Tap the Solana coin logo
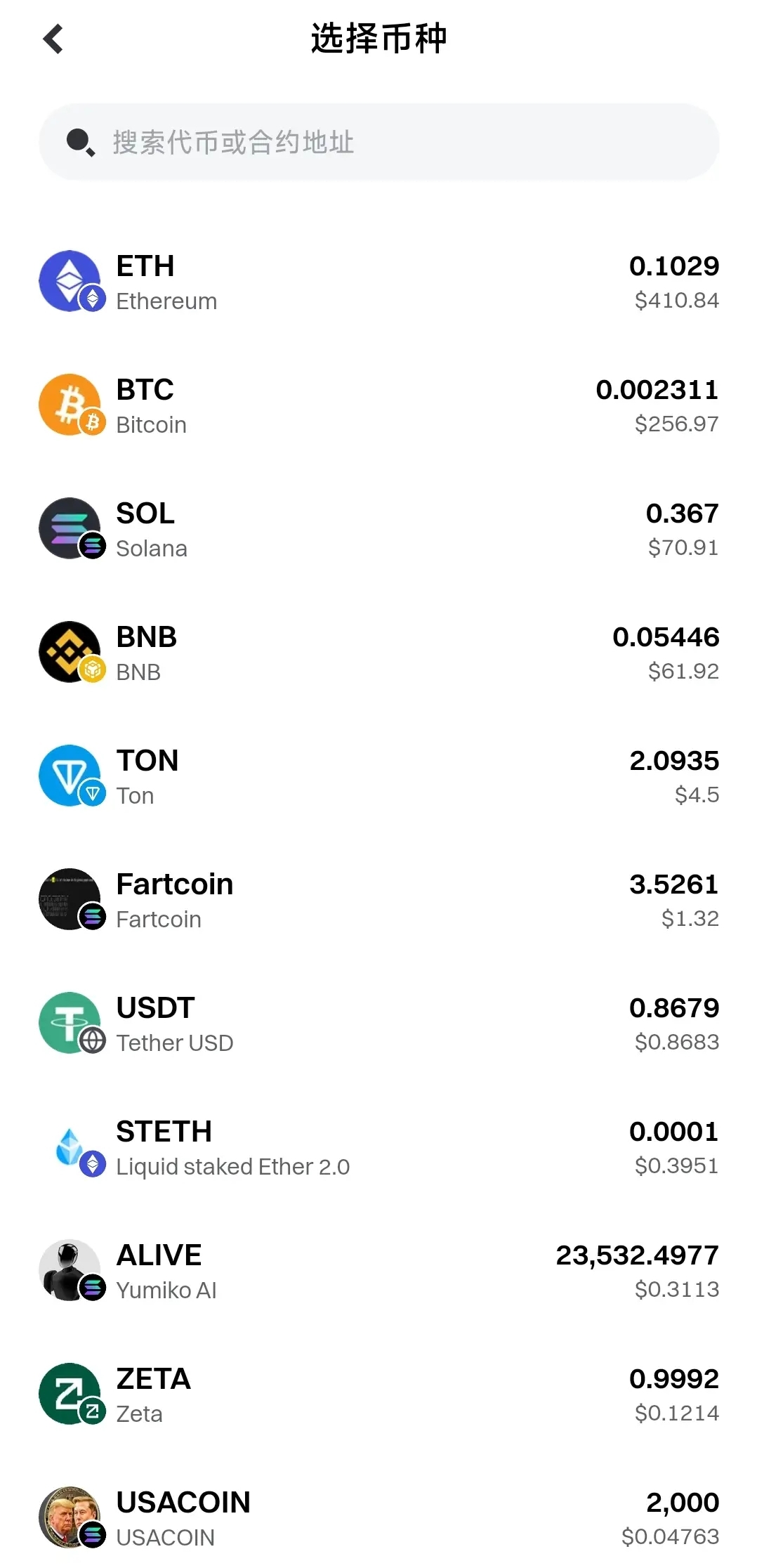 pyautogui.click(x=70, y=528)
